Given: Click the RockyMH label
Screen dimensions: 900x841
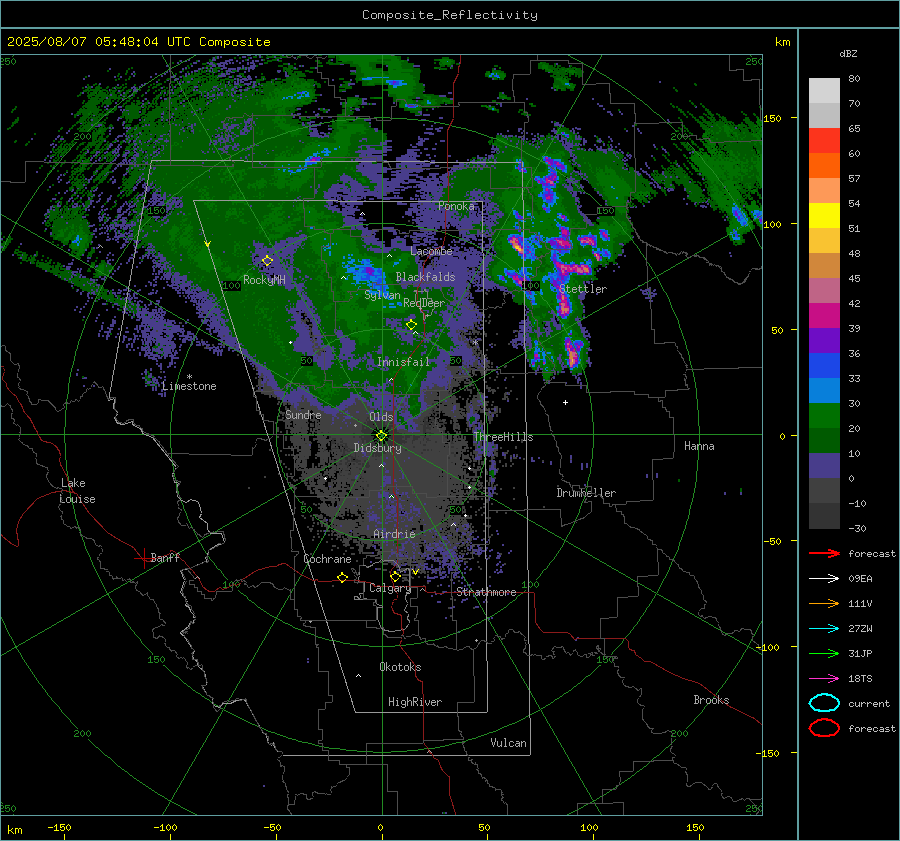Looking at the screenshot, I should (264, 280).
